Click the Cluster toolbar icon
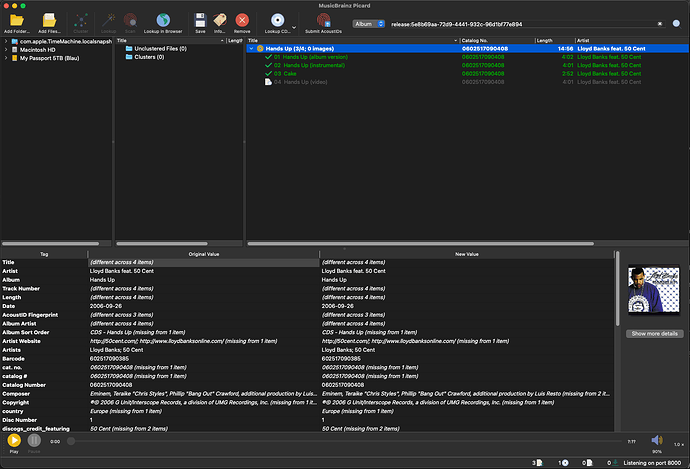The height and width of the screenshot is (469, 690). (x=81, y=20)
